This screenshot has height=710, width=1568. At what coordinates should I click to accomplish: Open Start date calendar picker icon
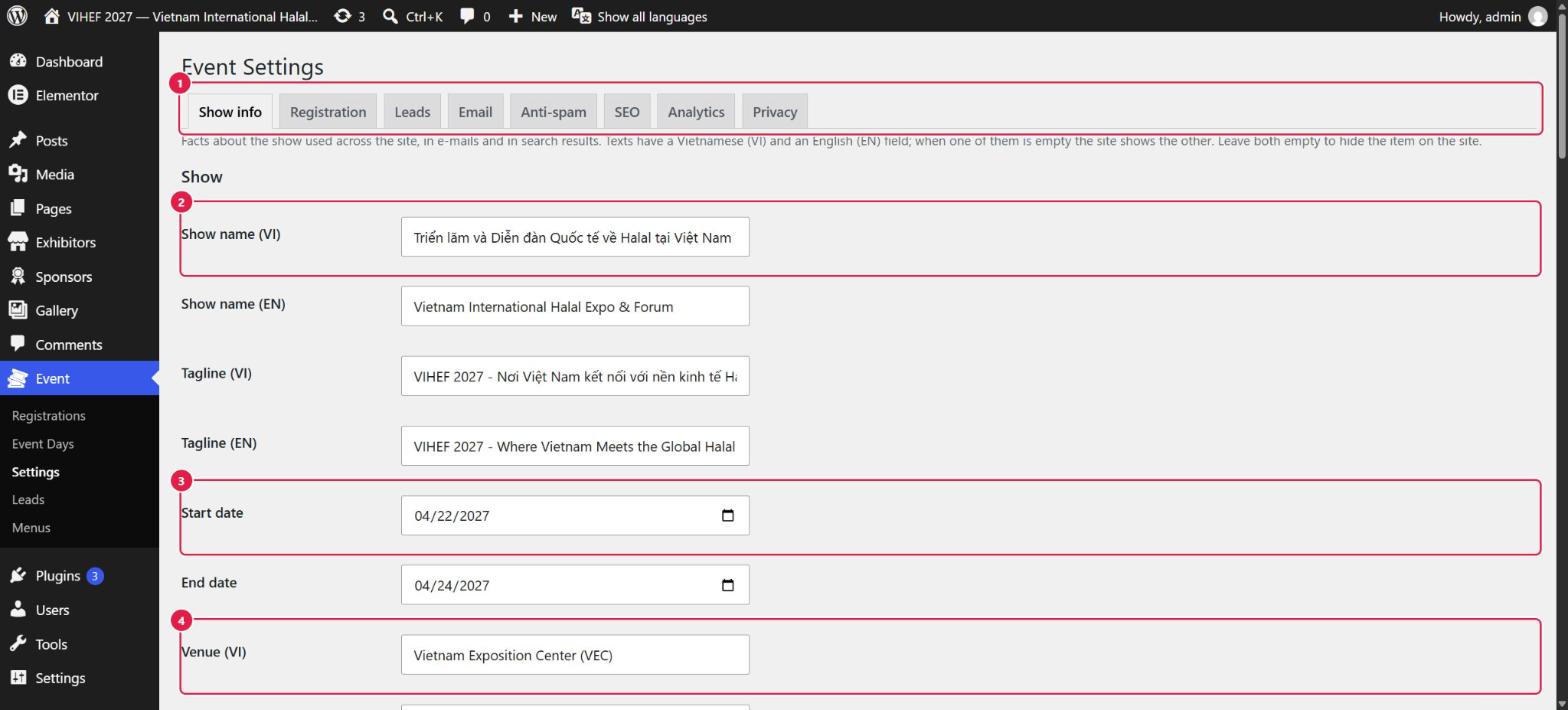click(x=728, y=516)
